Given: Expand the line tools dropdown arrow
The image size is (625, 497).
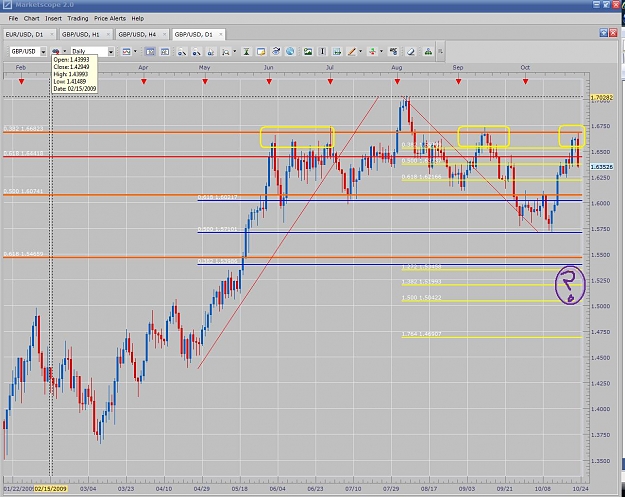Looking at the screenshot, I should [x=360, y=51].
